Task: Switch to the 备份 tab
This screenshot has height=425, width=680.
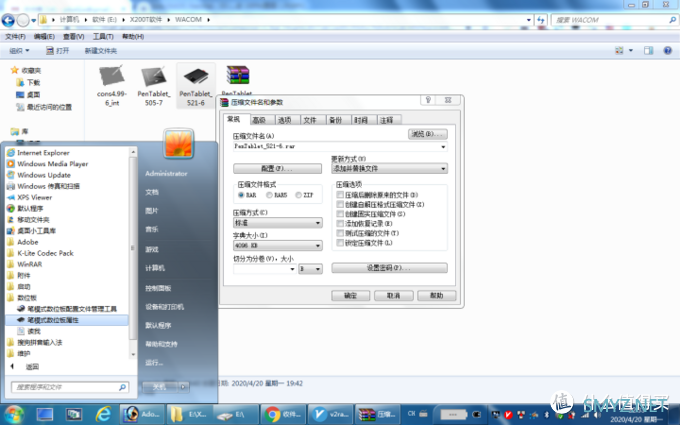Action: point(336,120)
